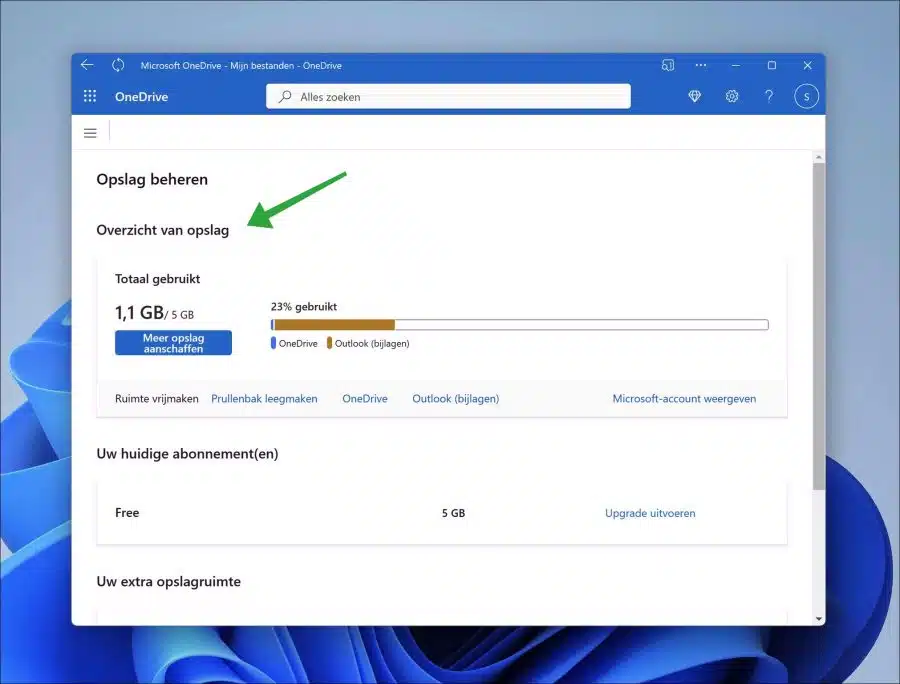Click the 1,1 GB usage value
This screenshot has width=900, height=684.
pyautogui.click(x=139, y=313)
